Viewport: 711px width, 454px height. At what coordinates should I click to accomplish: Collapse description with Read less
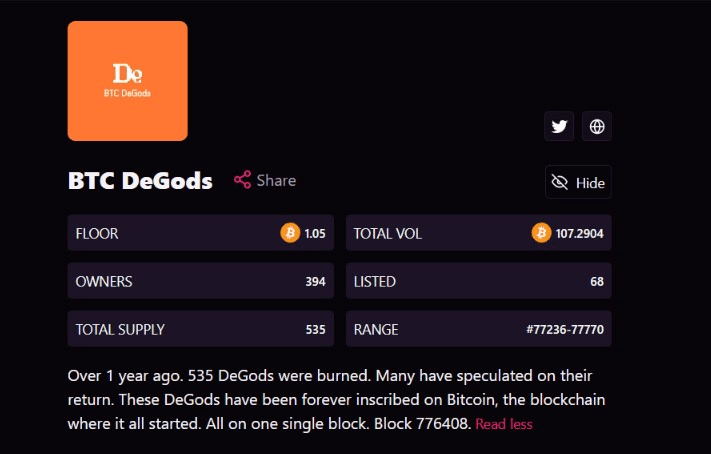coord(504,424)
